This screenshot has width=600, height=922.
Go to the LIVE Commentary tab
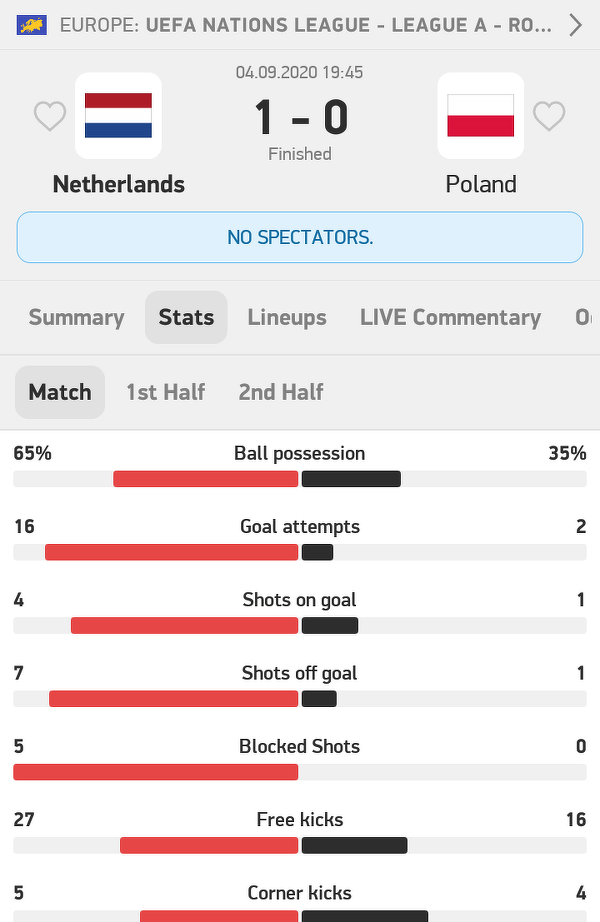click(450, 317)
